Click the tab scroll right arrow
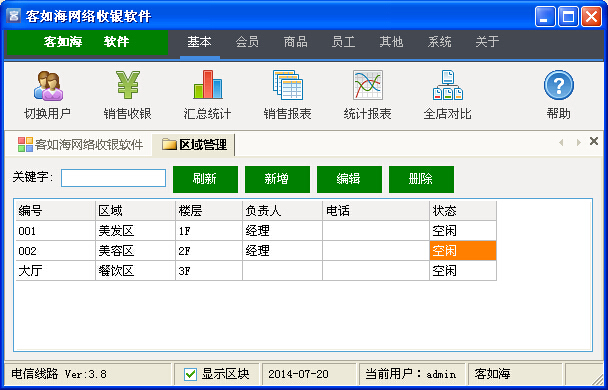Viewport: 608px width, 390px height. [x=579, y=142]
